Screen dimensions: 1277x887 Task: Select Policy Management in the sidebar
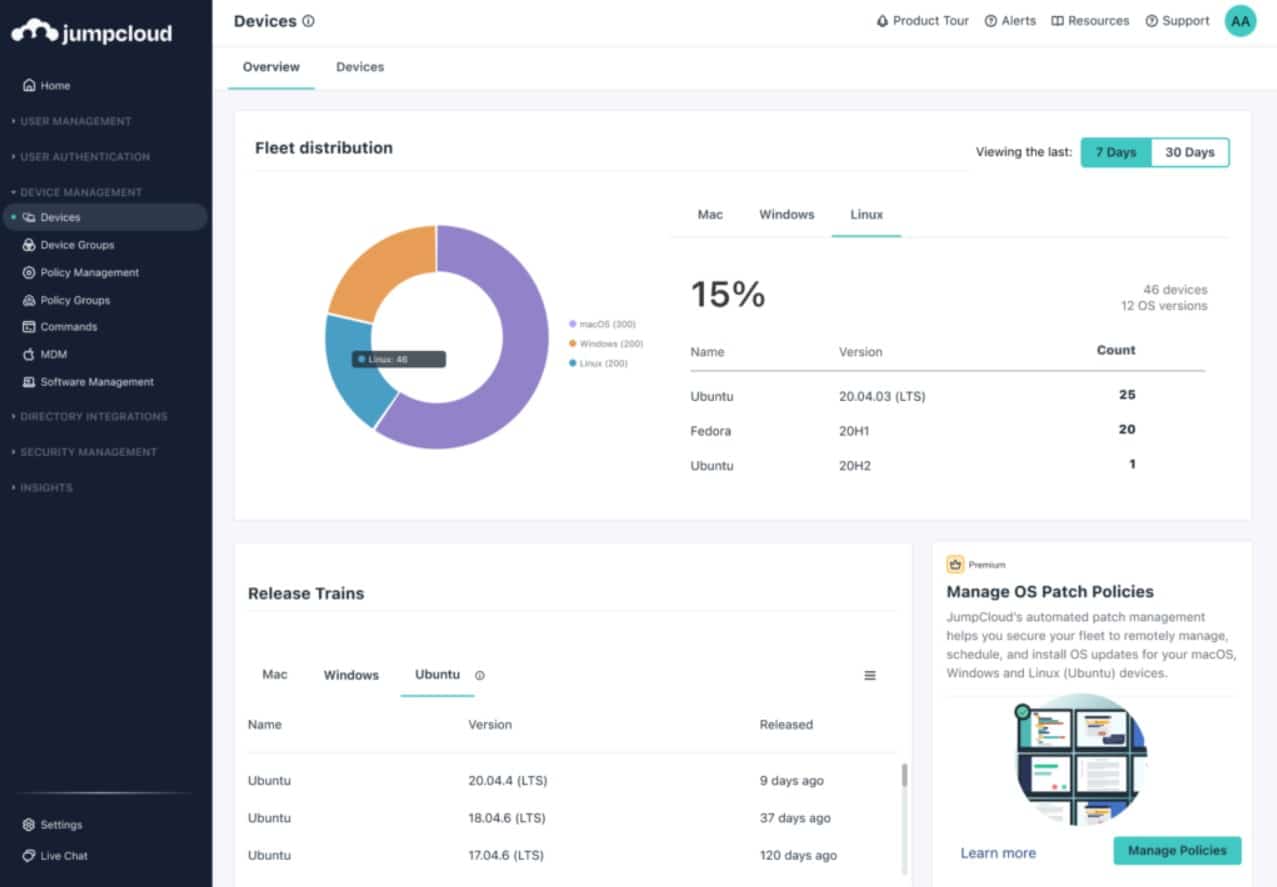click(88, 272)
